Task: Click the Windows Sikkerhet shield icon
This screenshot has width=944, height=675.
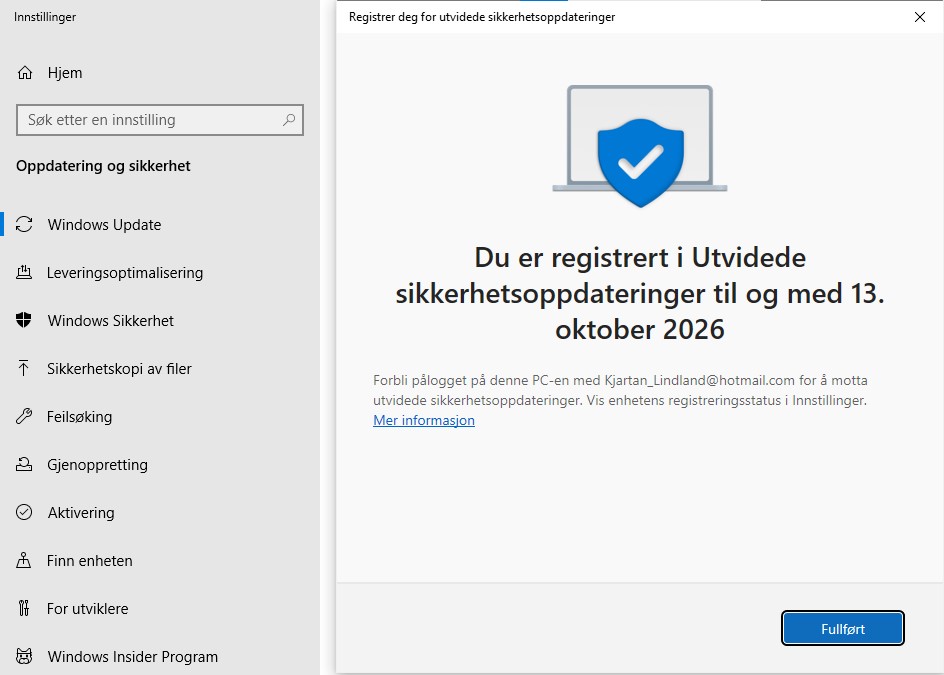Action: tap(24, 320)
